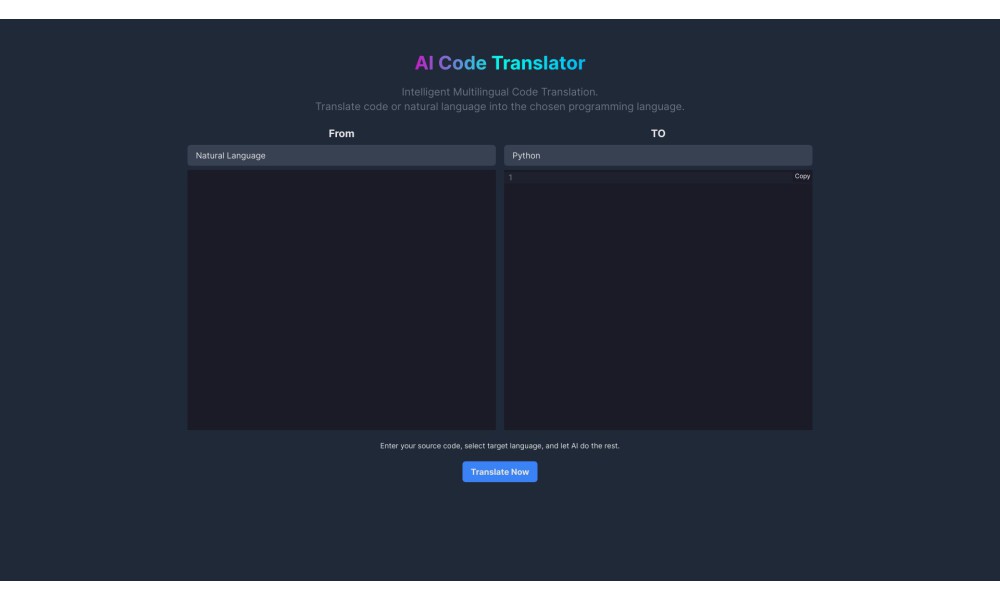The image size is (1000, 600).
Task: Open the Natural Language source dropdown
Action: click(x=341, y=156)
